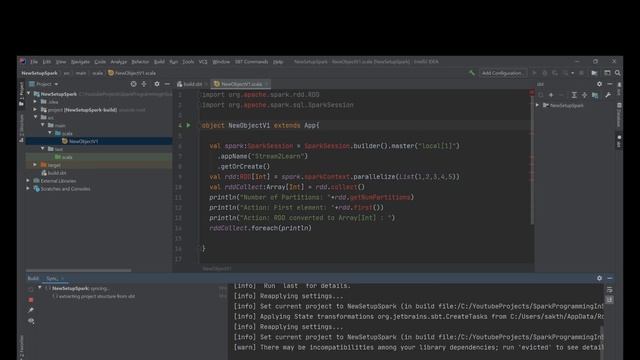This screenshot has width=640, height=360.
Task: Switch to the build.sbt editor tab
Action: 192,84
